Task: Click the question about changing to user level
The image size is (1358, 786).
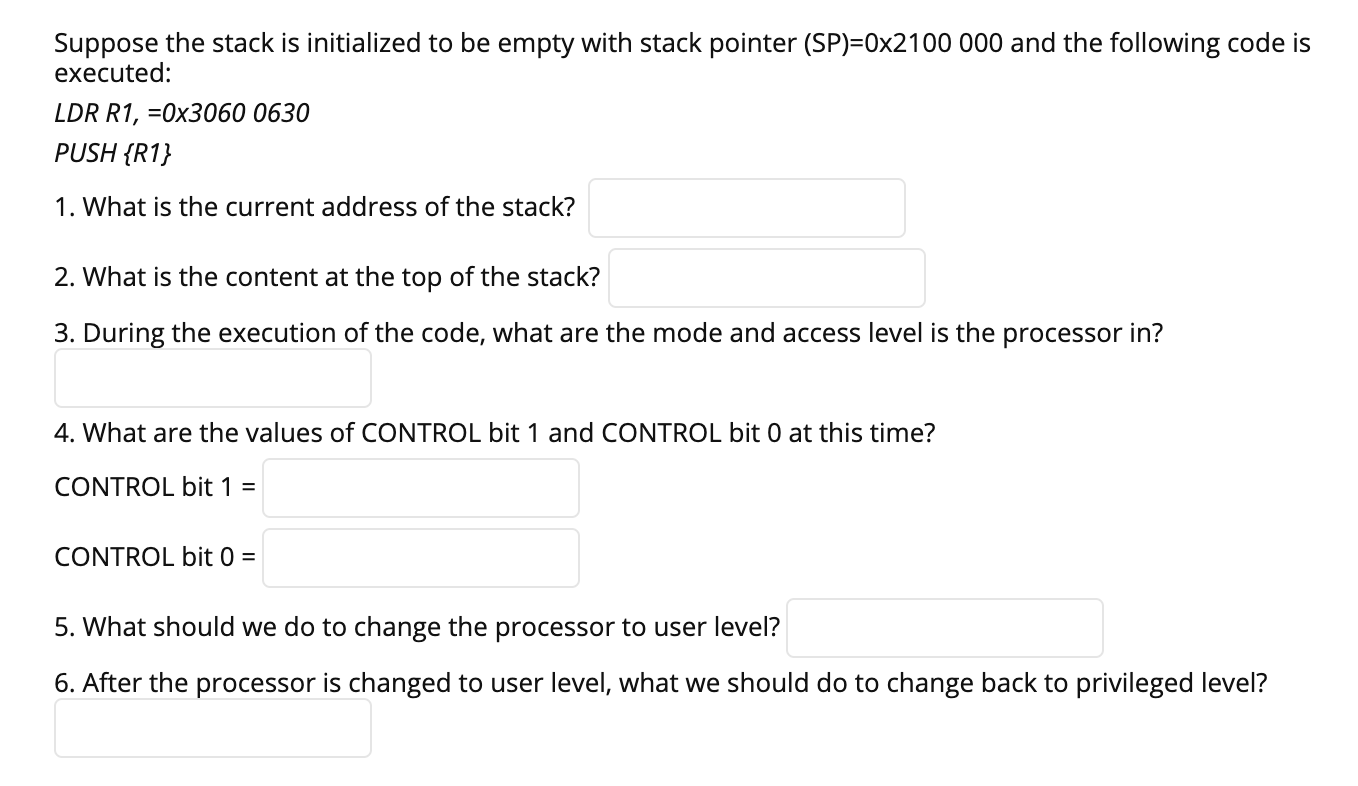Action: tap(418, 627)
